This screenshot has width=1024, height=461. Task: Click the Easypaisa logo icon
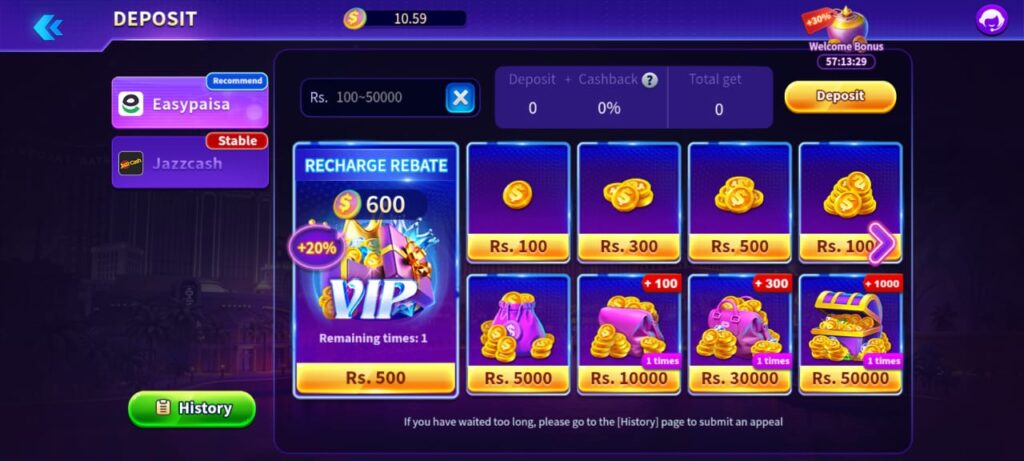pyautogui.click(x=131, y=104)
